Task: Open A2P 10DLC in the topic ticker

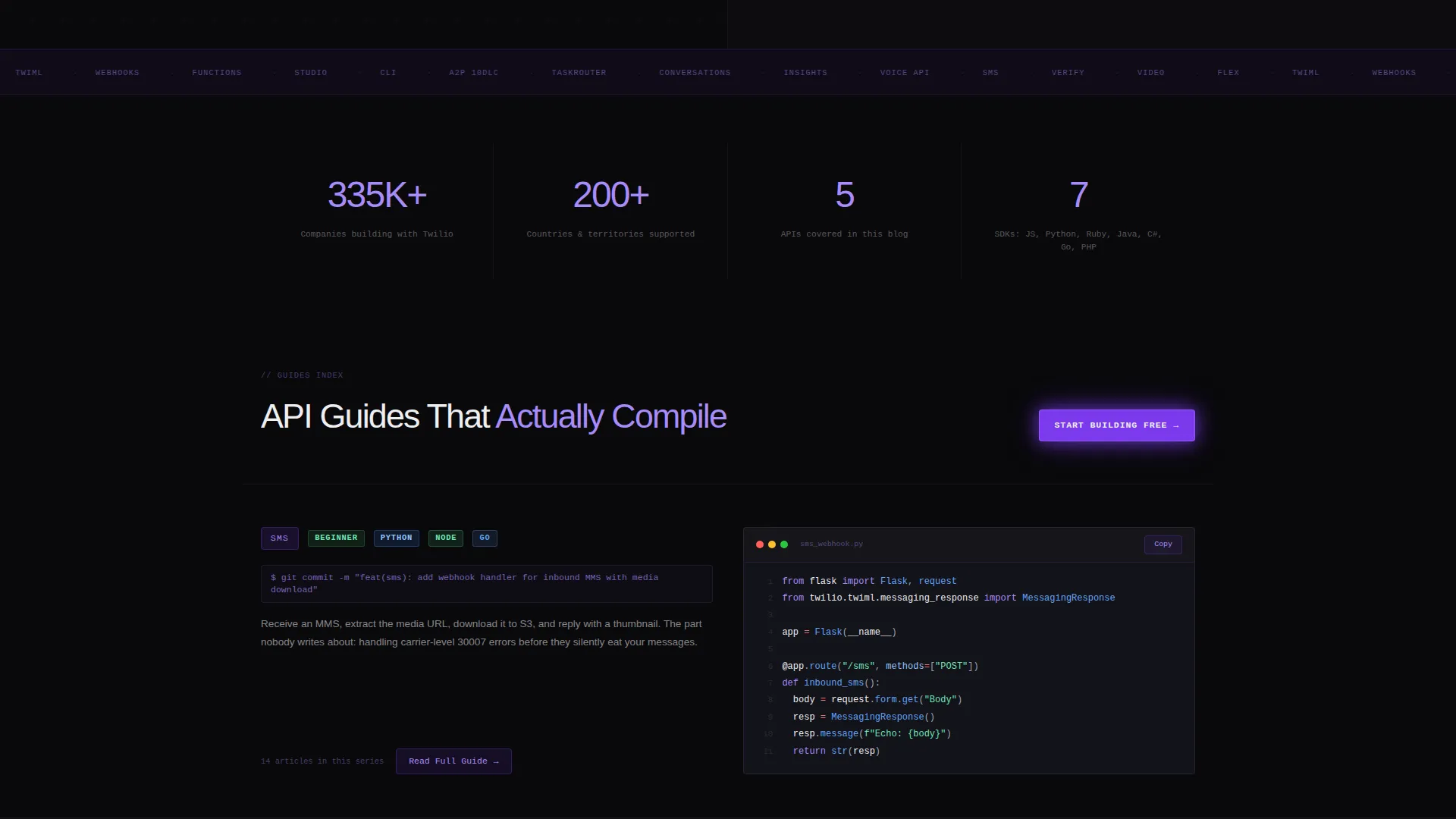Action: (474, 73)
